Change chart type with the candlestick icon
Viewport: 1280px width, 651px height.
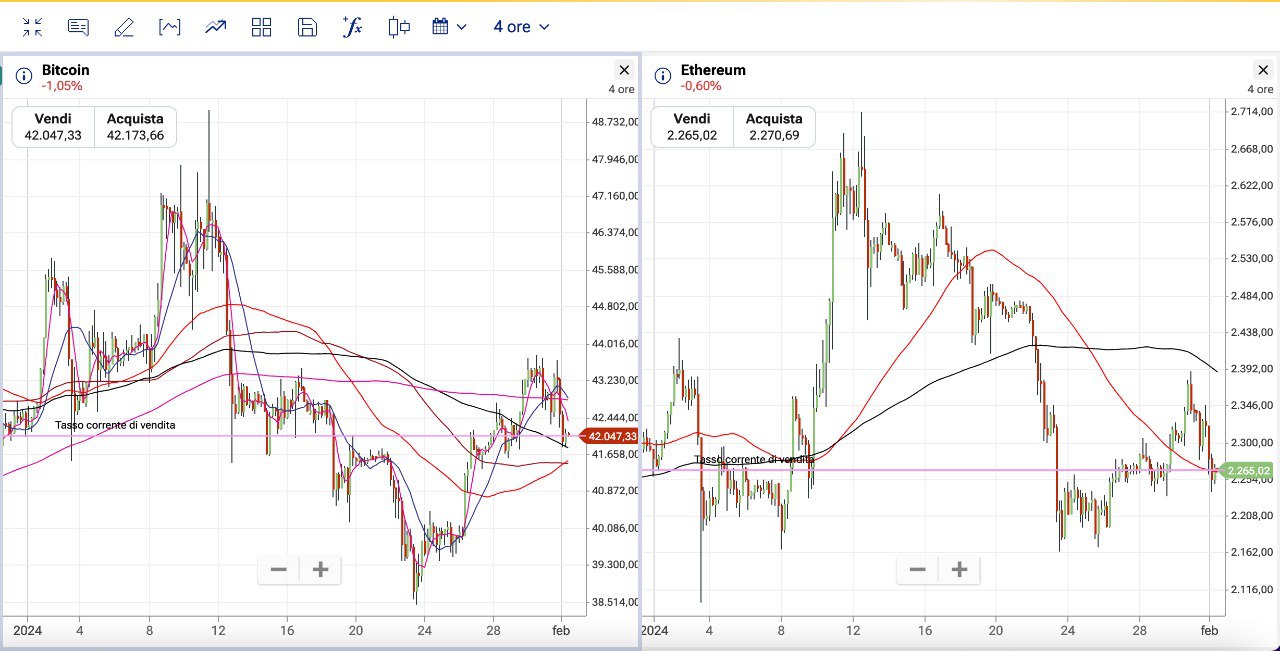[399, 27]
